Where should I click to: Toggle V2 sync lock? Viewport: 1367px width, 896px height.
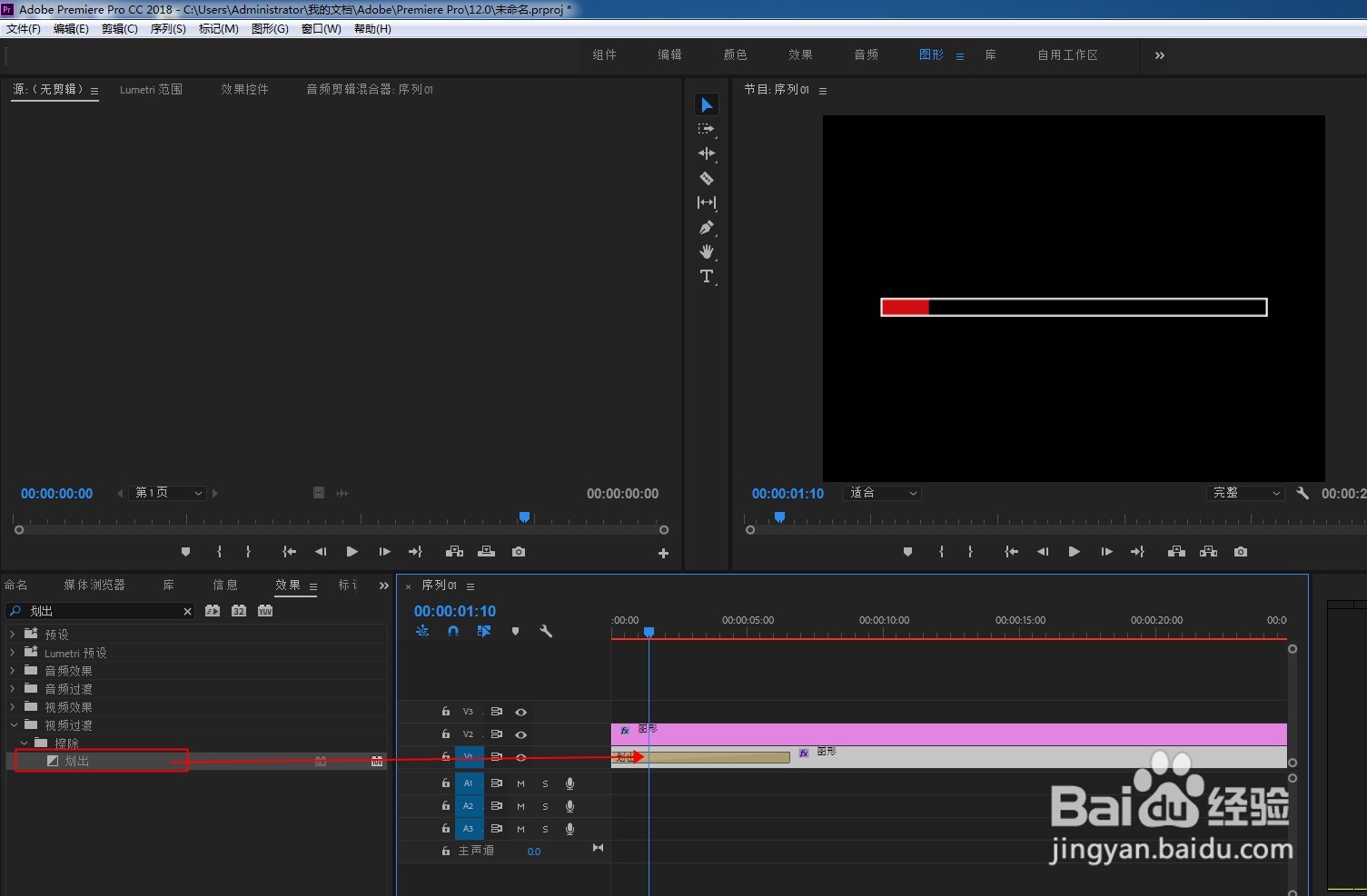tap(497, 734)
